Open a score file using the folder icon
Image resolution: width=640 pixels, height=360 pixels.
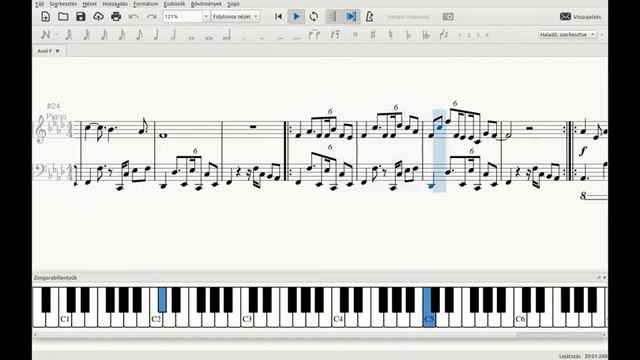(x=63, y=17)
